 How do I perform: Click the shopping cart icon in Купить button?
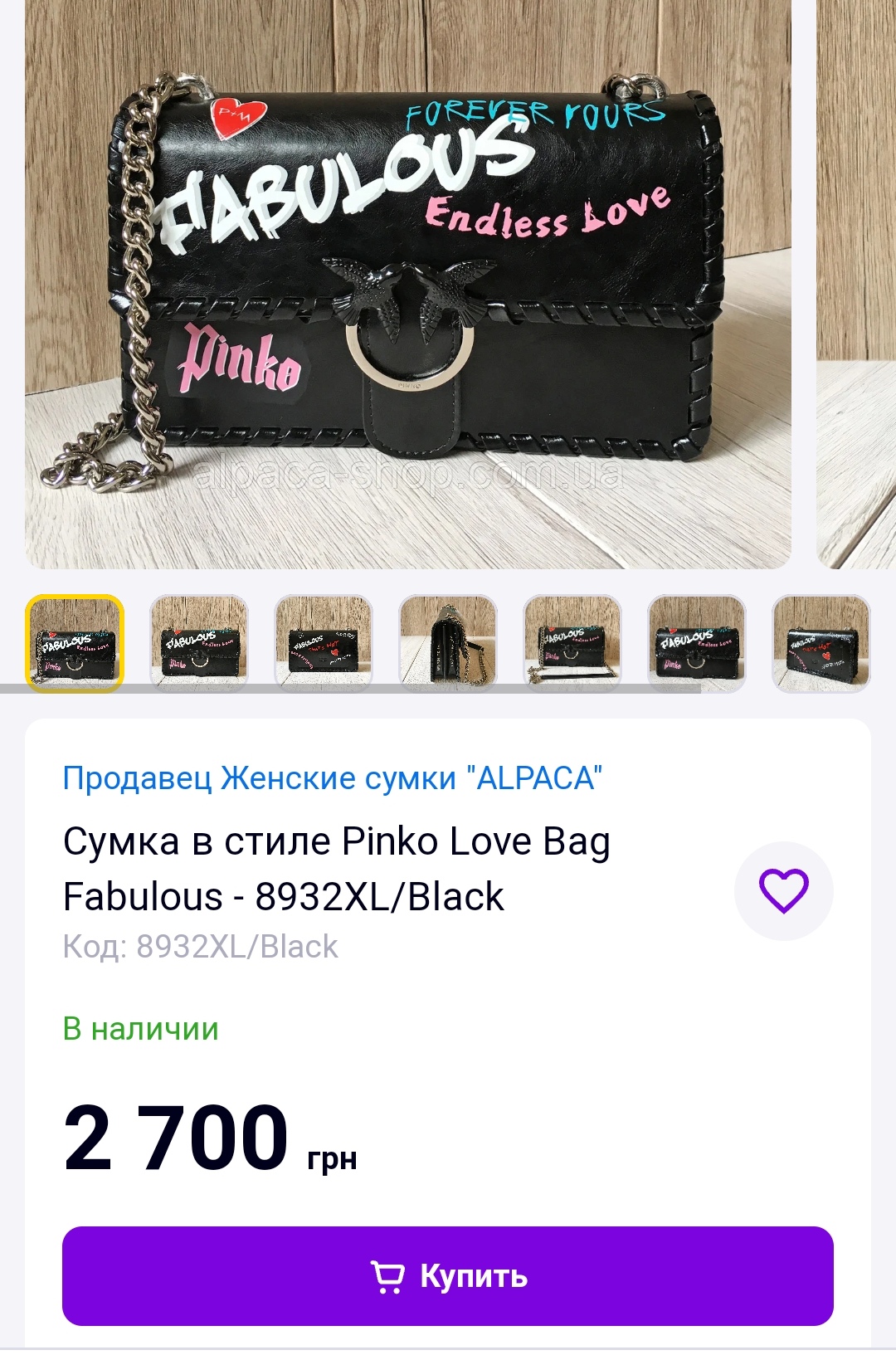click(x=387, y=1276)
